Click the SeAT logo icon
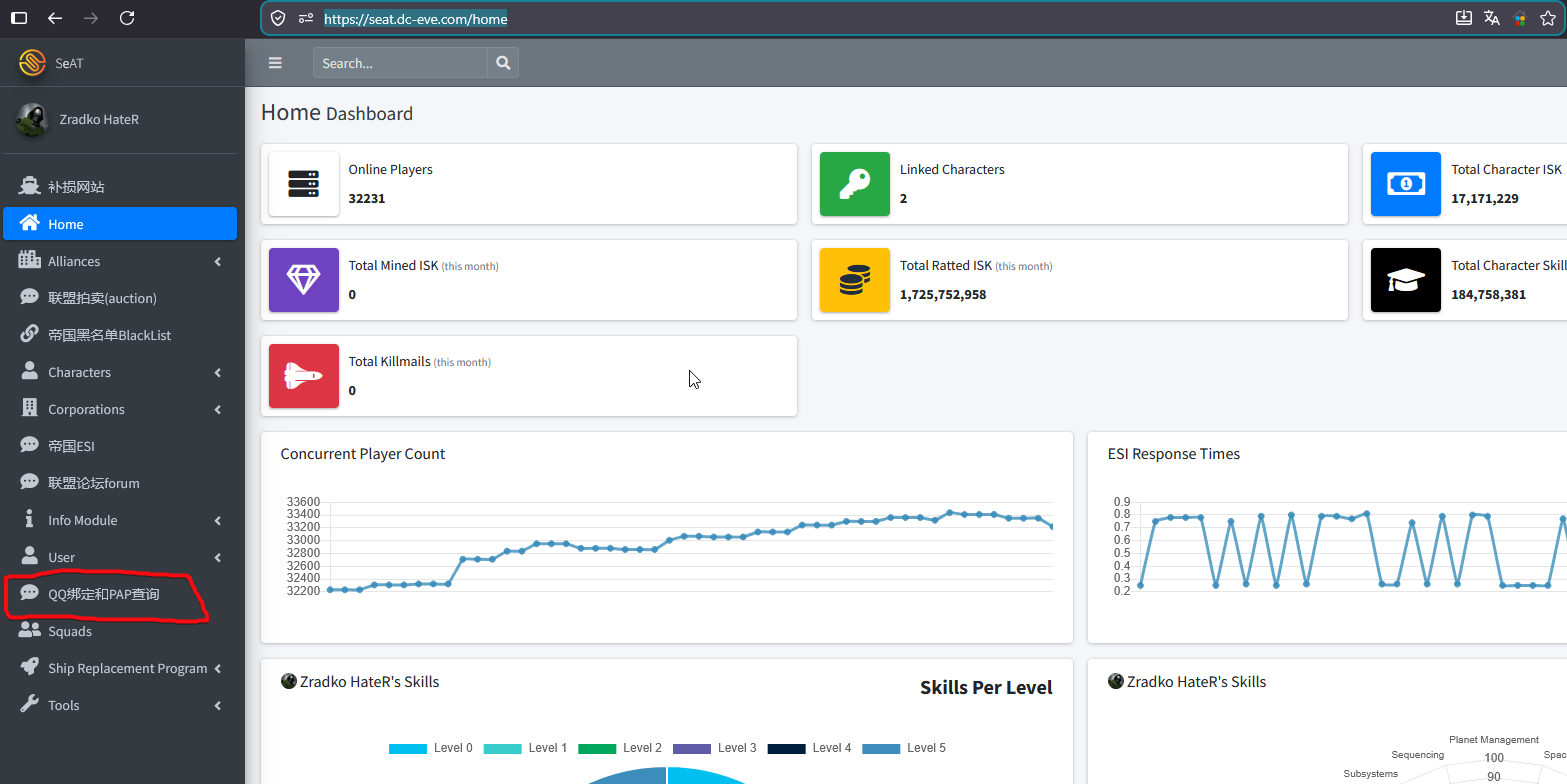Screen dimensions: 1567x784 pos(32,63)
